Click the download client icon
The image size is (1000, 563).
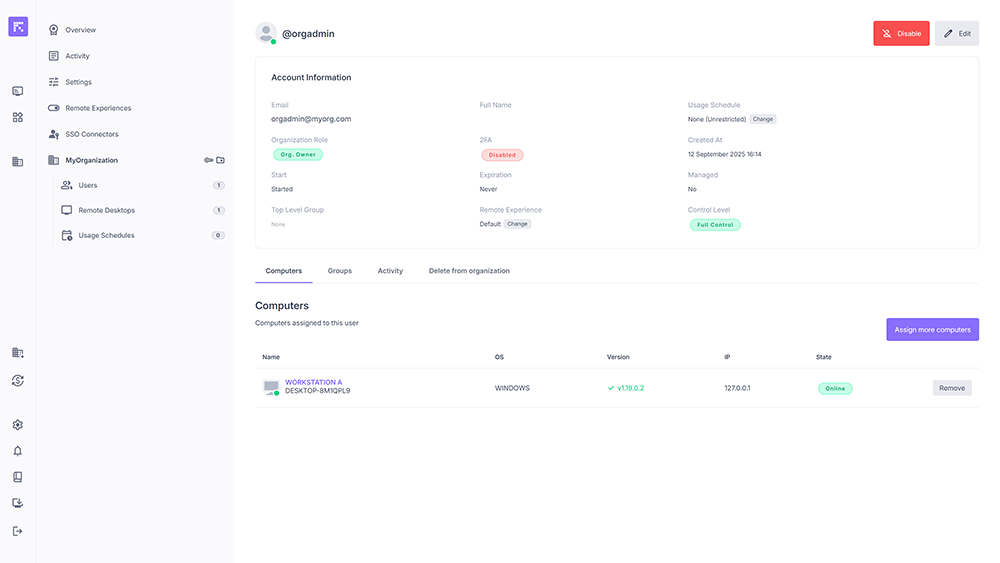[x=17, y=504]
